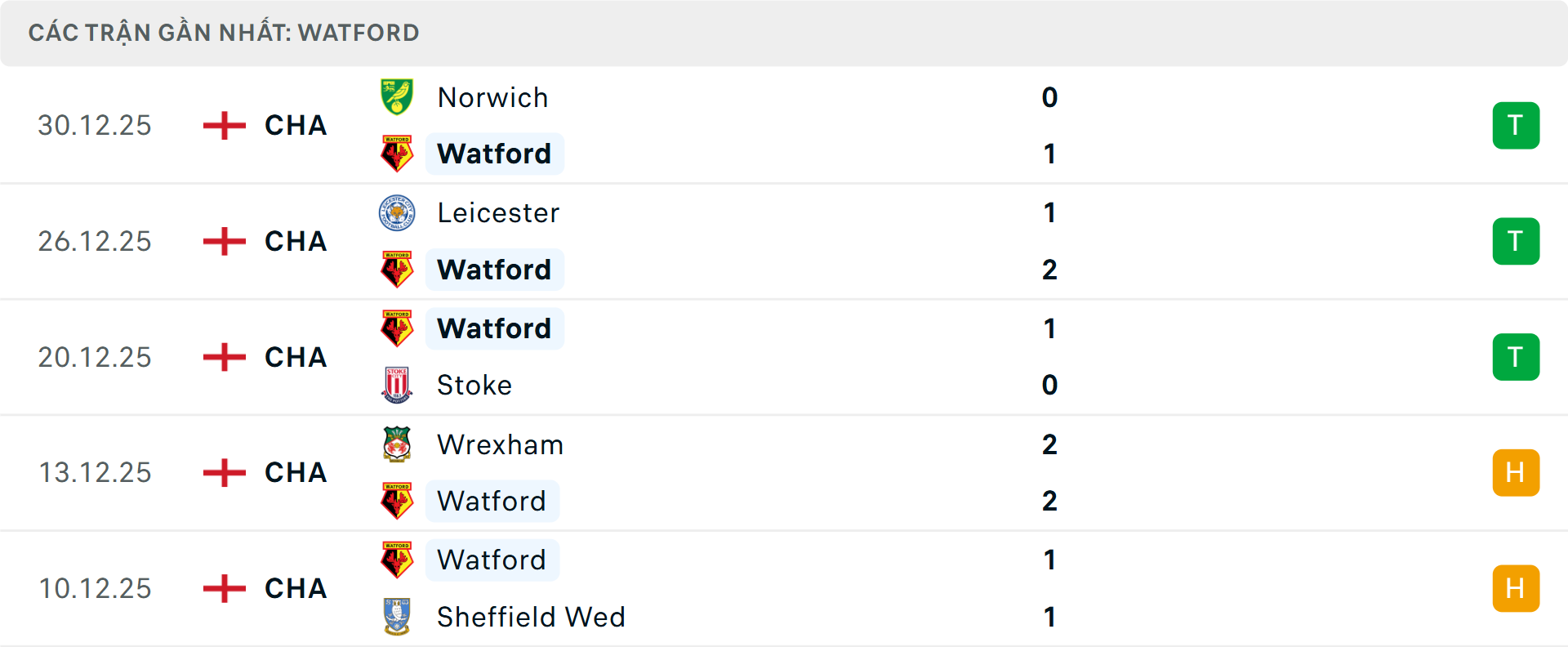This screenshot has width=1568, height=647.
Task: Click the Norwich team name
Action: click(492, 96)
